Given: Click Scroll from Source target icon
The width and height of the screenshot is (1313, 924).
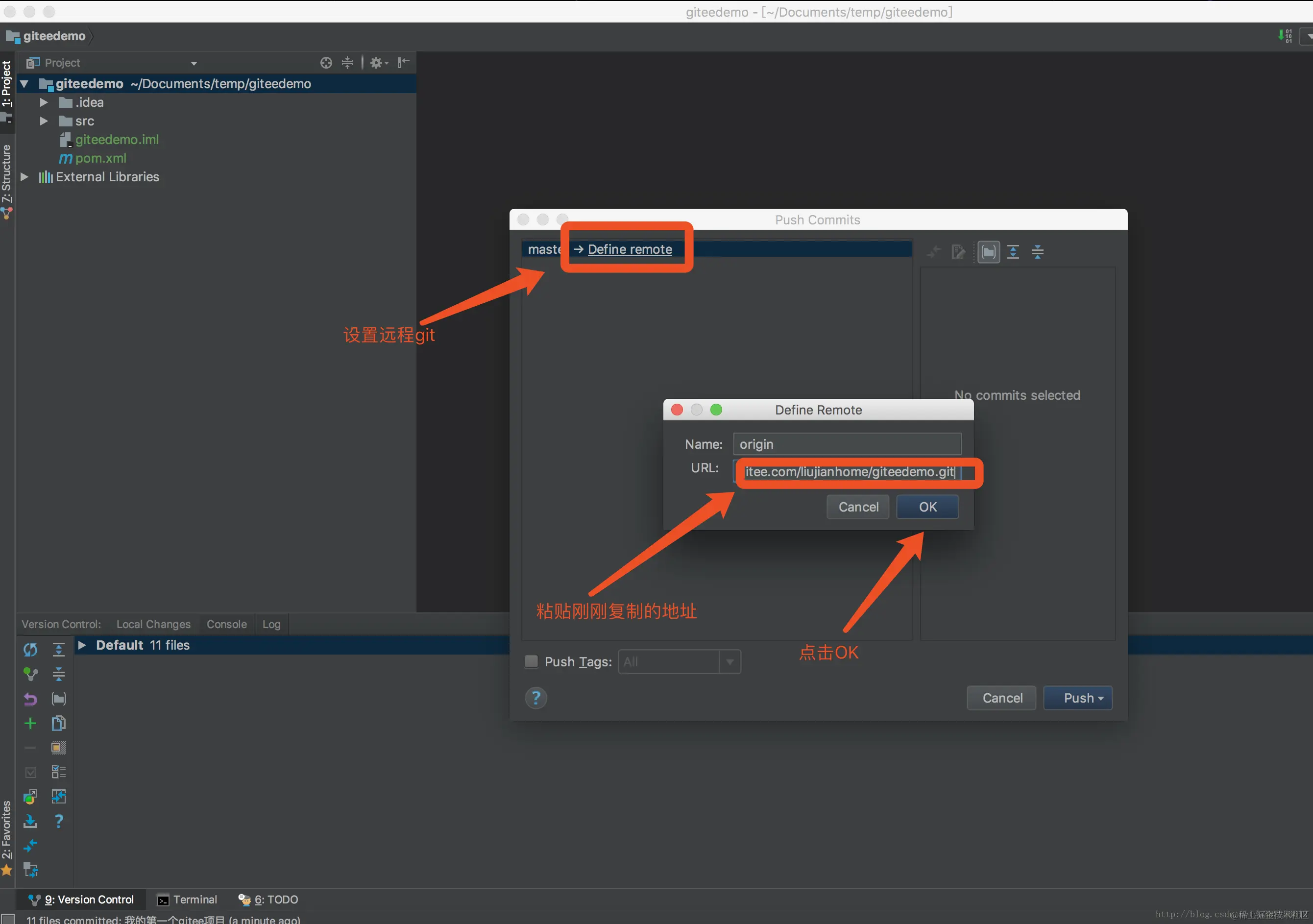Looking at the screenshot, I should point(326,63).
